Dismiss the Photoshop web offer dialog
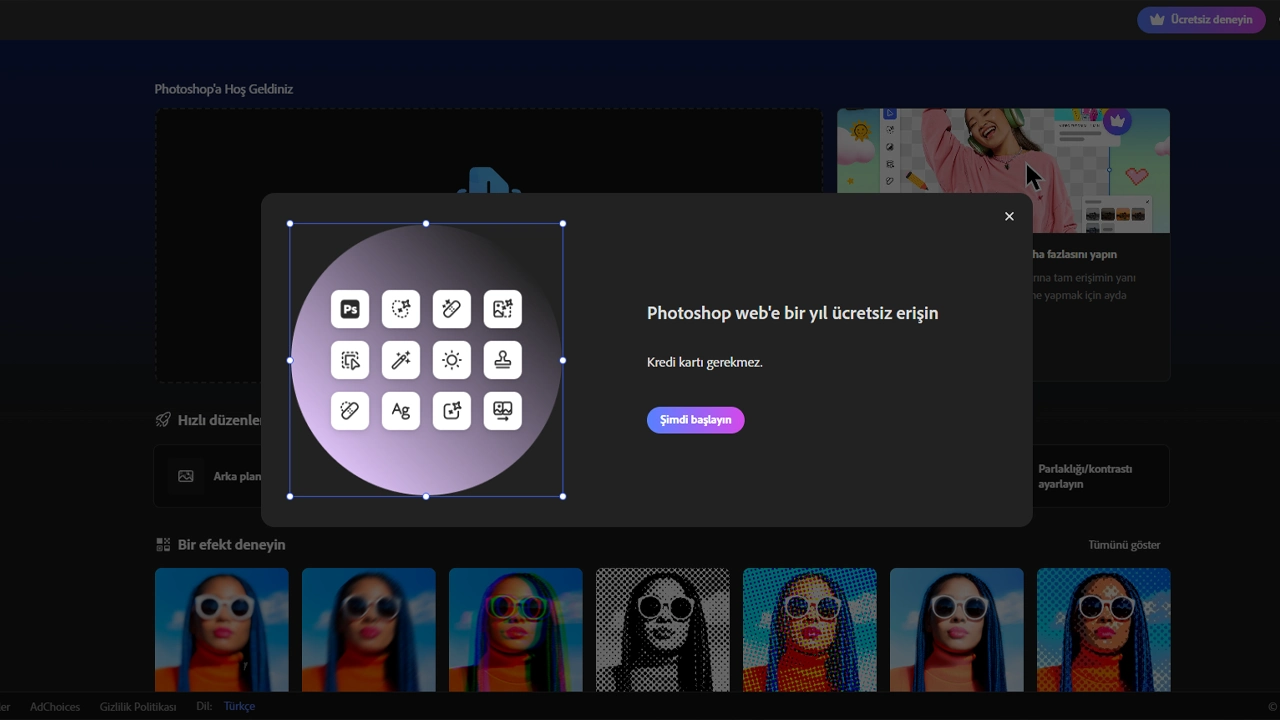1280x720 pixels. pos(1009,216)
